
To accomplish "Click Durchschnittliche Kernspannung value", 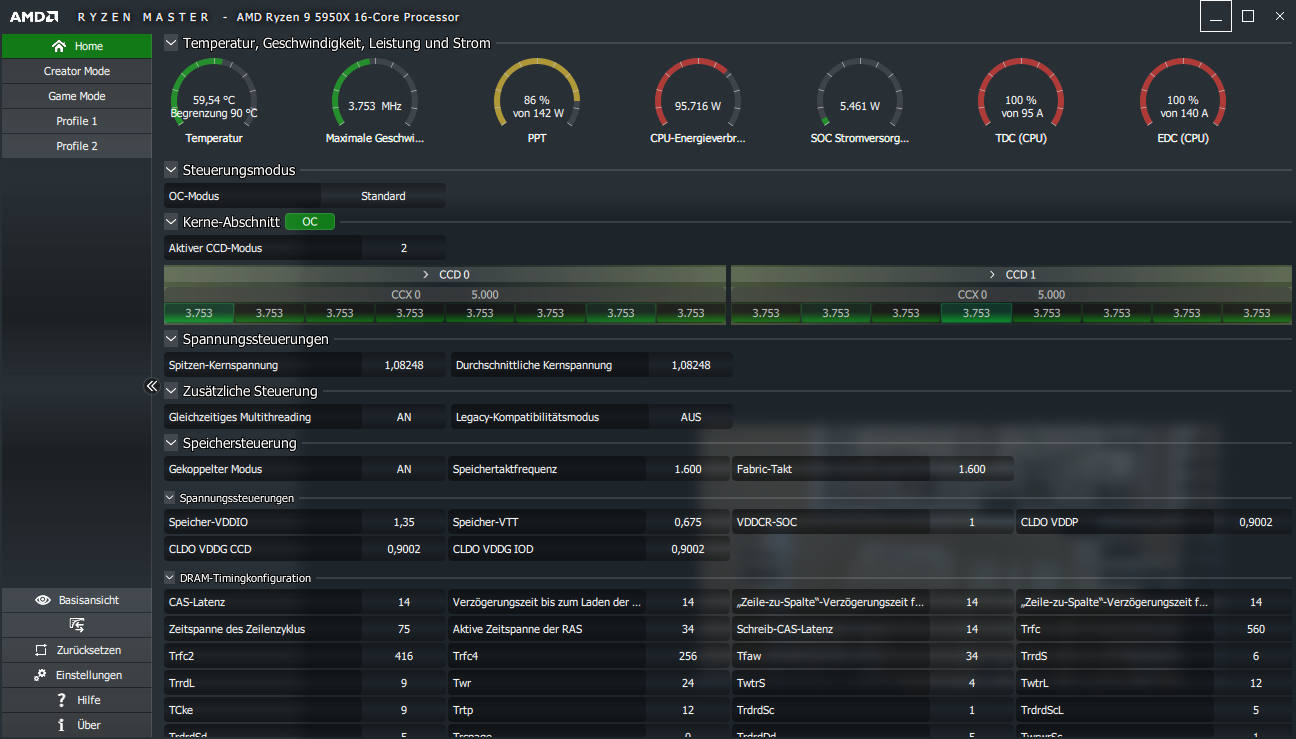I will (690, 365).
